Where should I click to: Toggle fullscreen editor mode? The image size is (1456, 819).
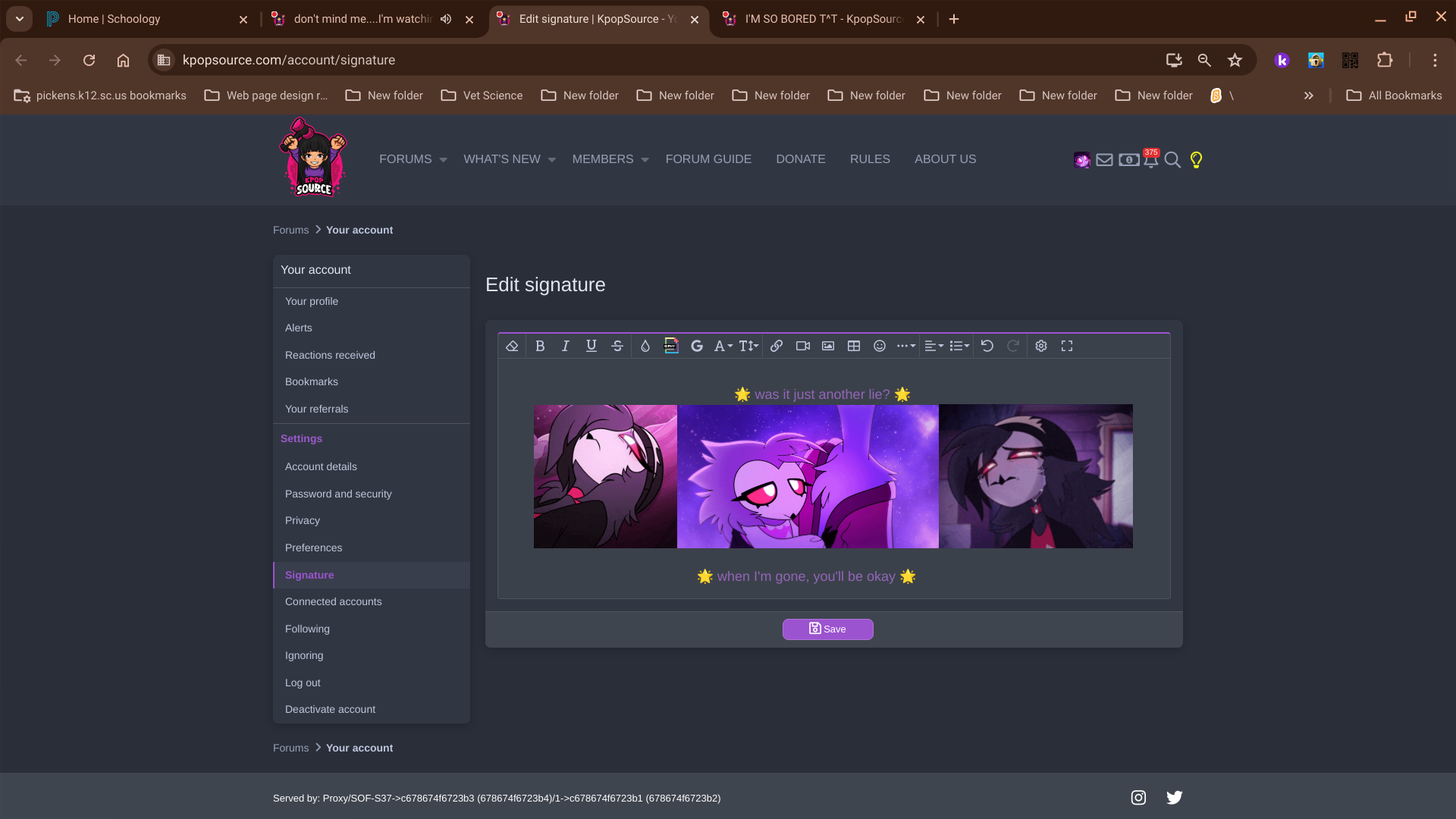(x=1067, y=346)
